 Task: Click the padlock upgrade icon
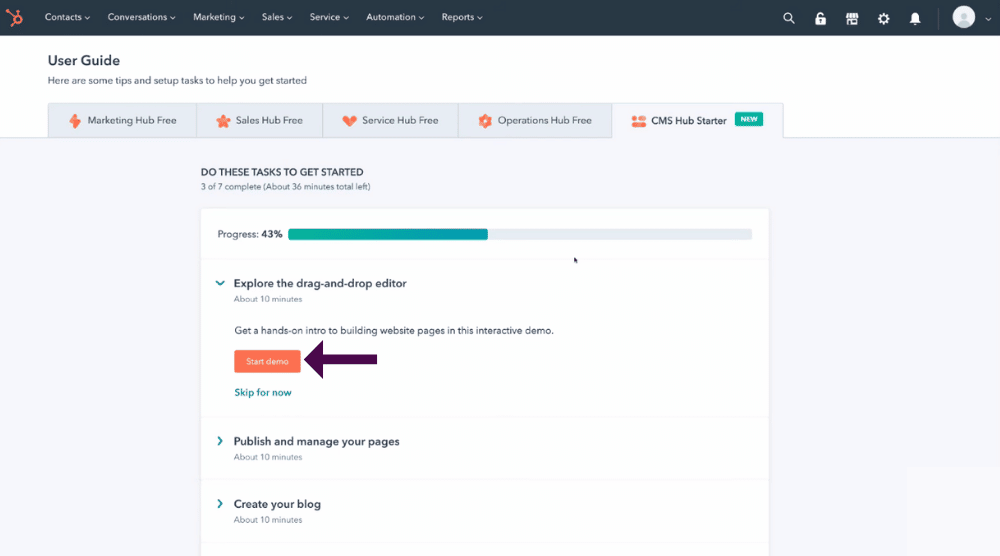tap(820, 18)
